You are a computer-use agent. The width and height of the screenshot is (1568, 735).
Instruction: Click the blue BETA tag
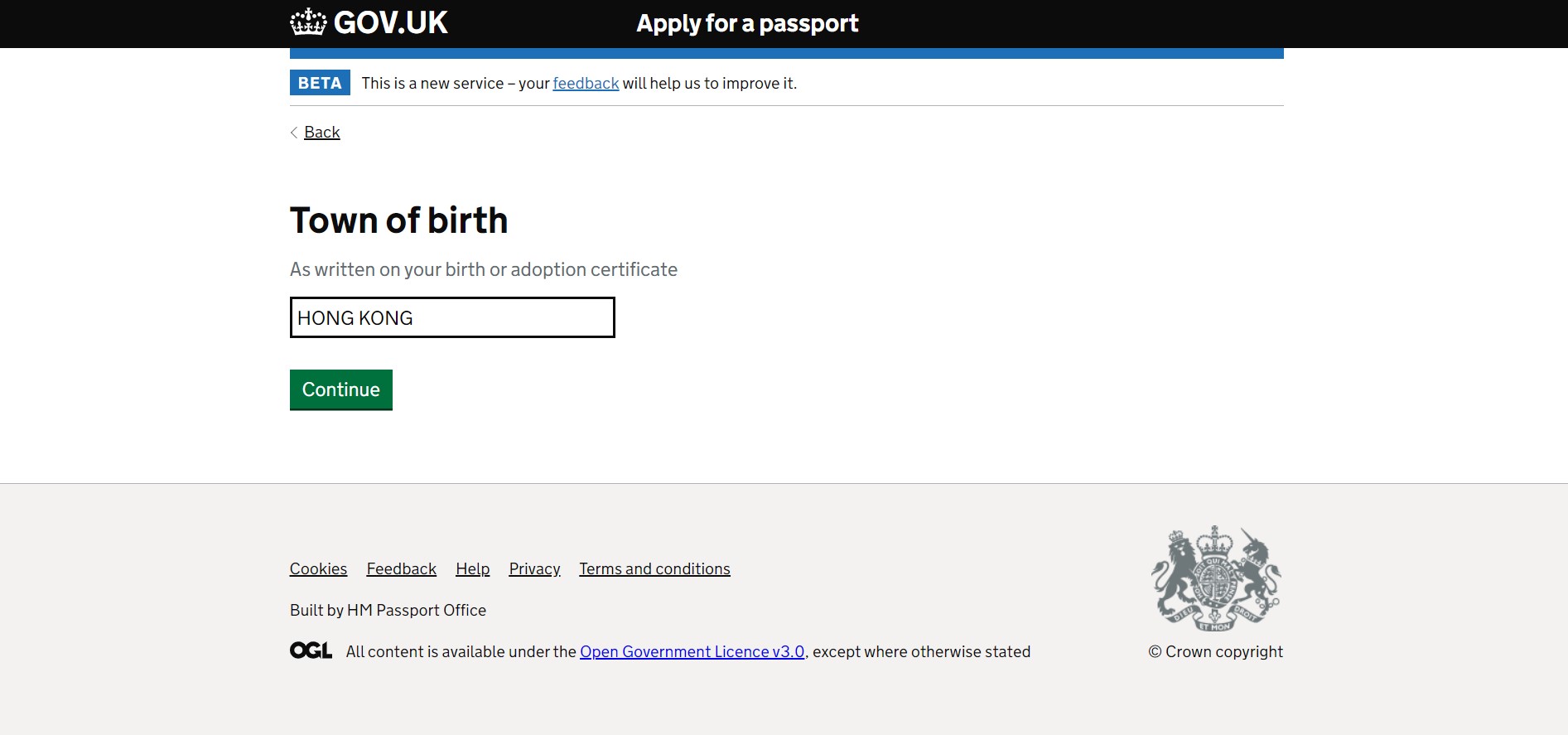coord(320,83)
